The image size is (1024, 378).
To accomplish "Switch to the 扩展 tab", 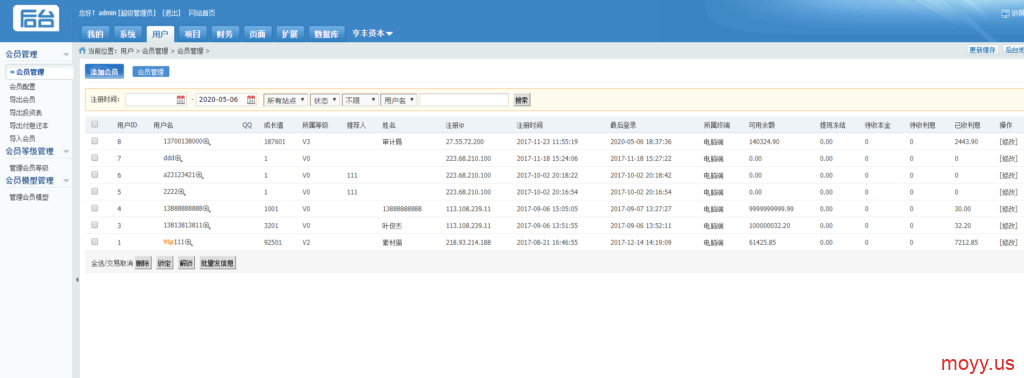I will coord(290,34).
